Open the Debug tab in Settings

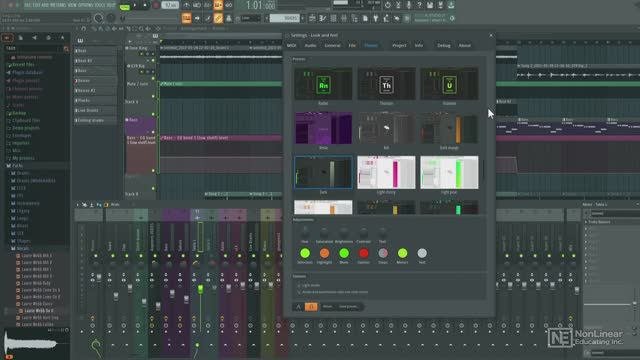(x=444, y=45)
